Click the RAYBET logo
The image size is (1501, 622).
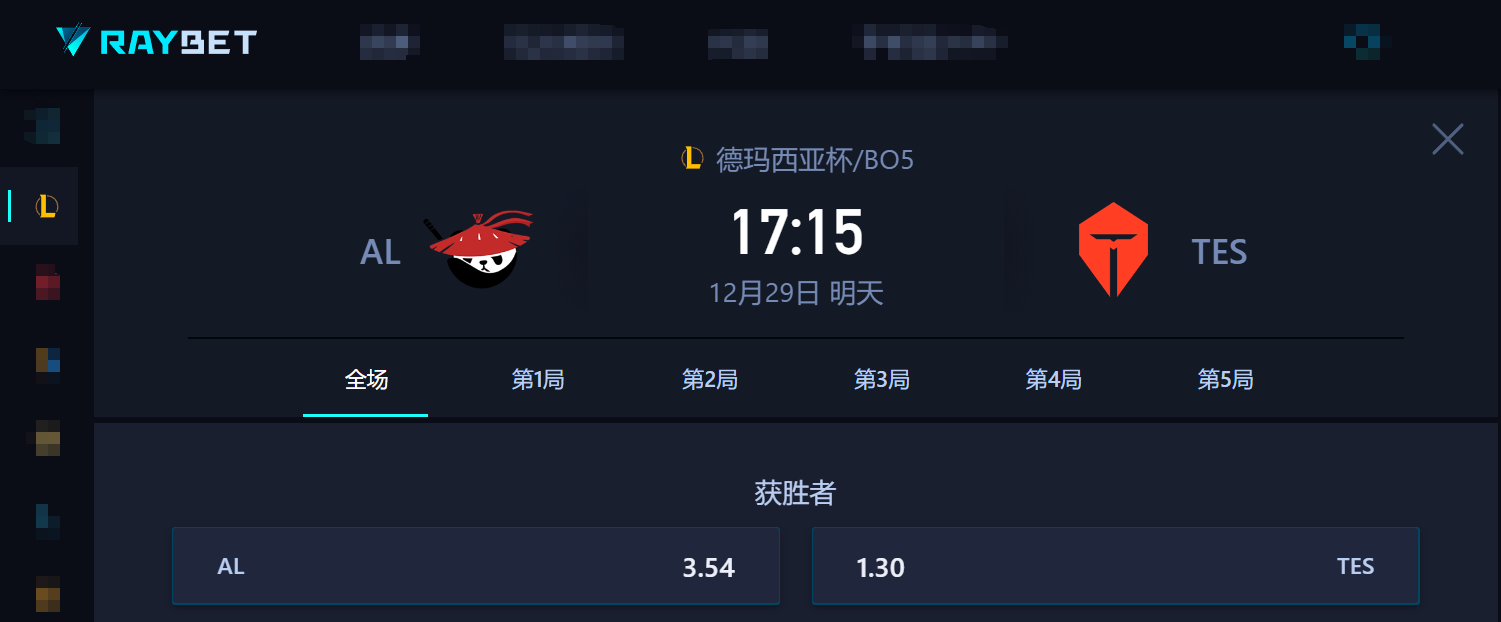[x=157, y=41]
